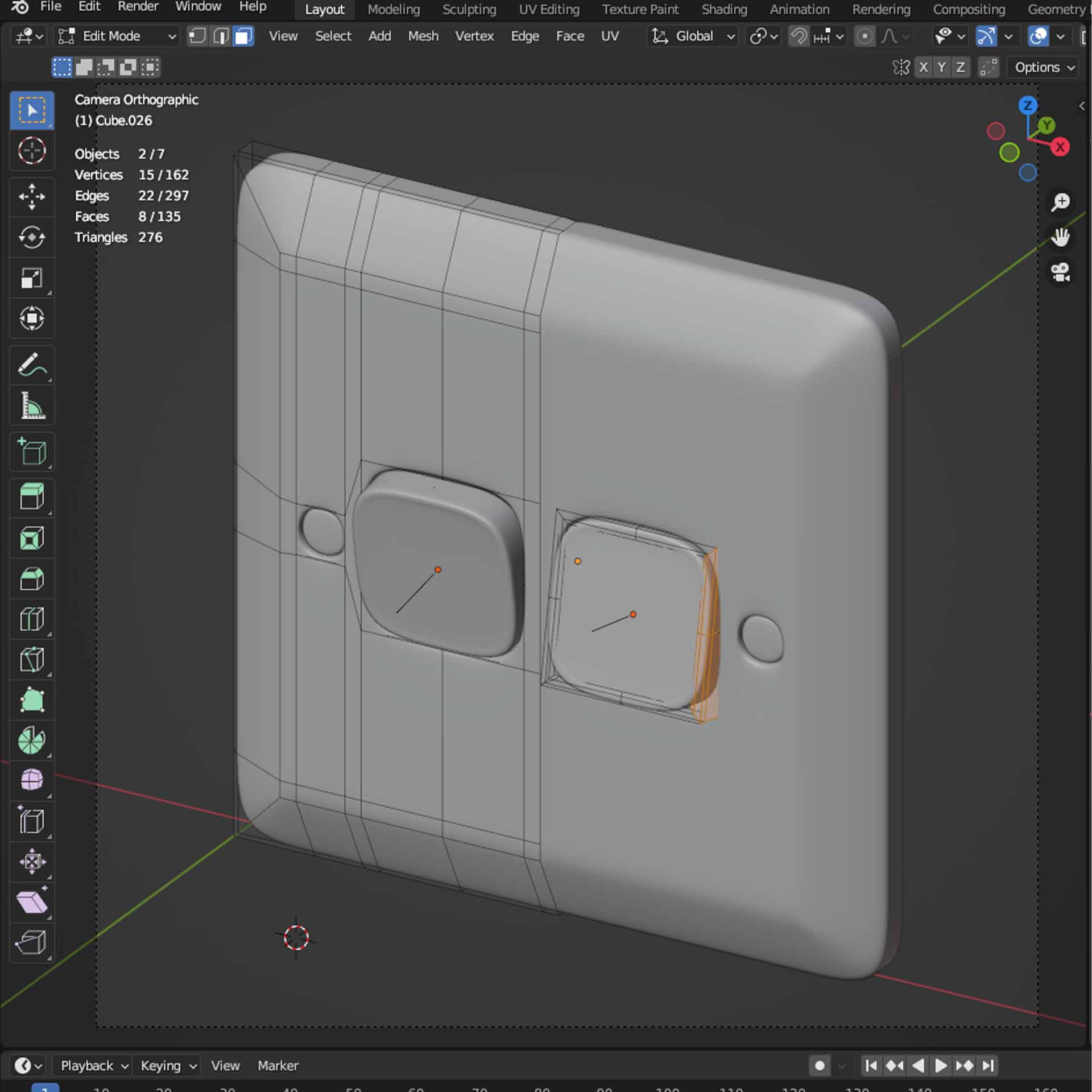
Task: Open the Edit Mode dropdown
Action: tap(117, 36)
